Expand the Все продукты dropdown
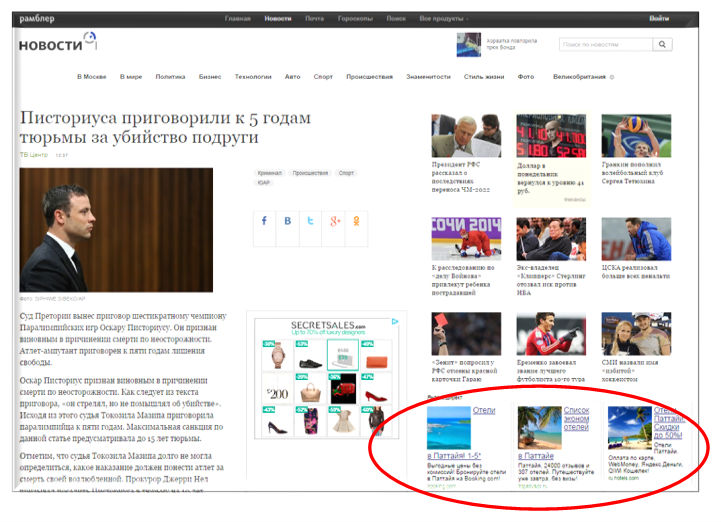Viewport: 721px width, 522px height. coord(444,19)
